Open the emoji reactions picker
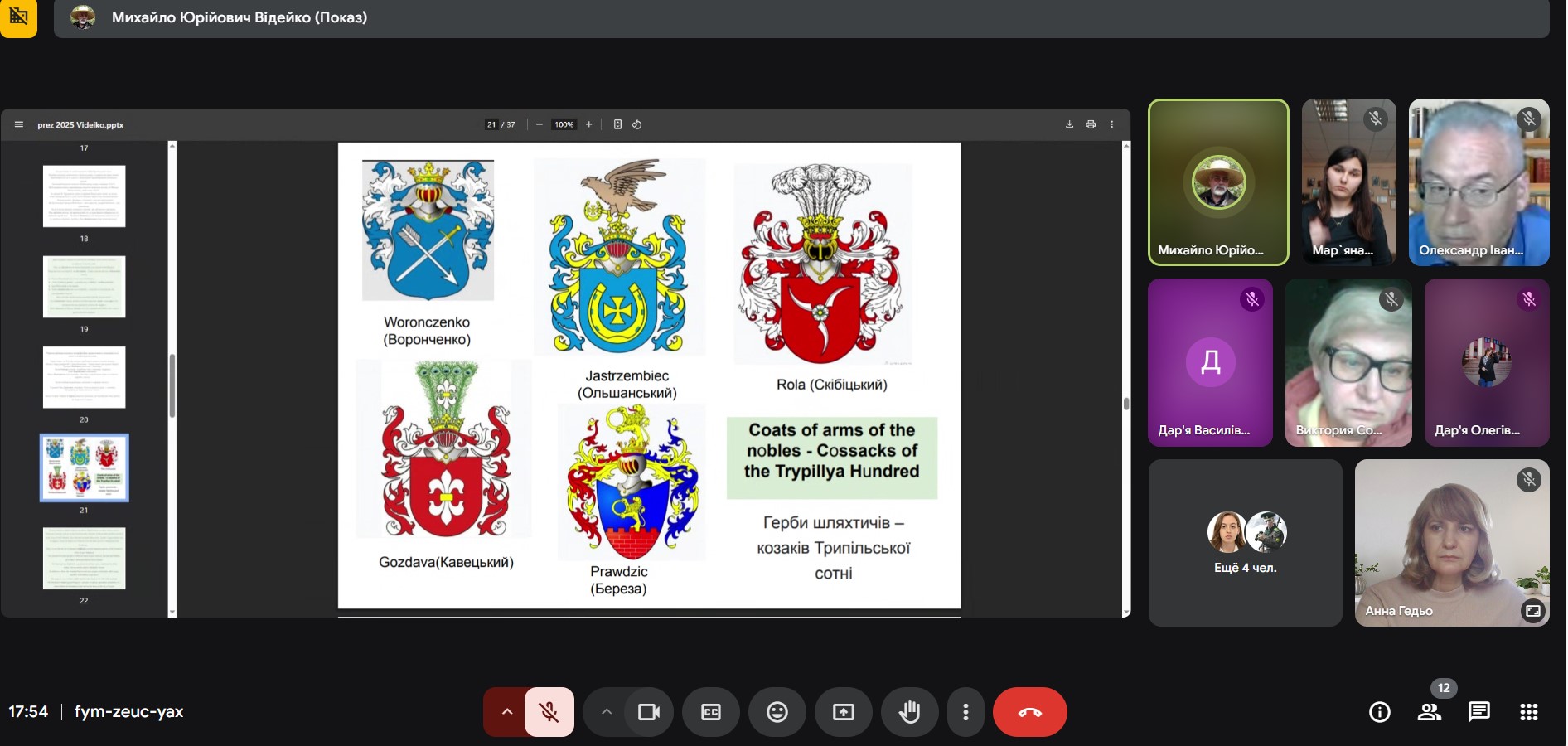 [777, 712]
